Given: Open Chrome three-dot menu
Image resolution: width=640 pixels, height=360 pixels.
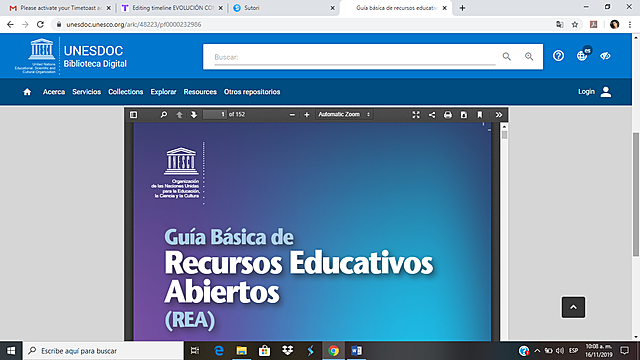Looking at the screenshot, I should (630, 24).
